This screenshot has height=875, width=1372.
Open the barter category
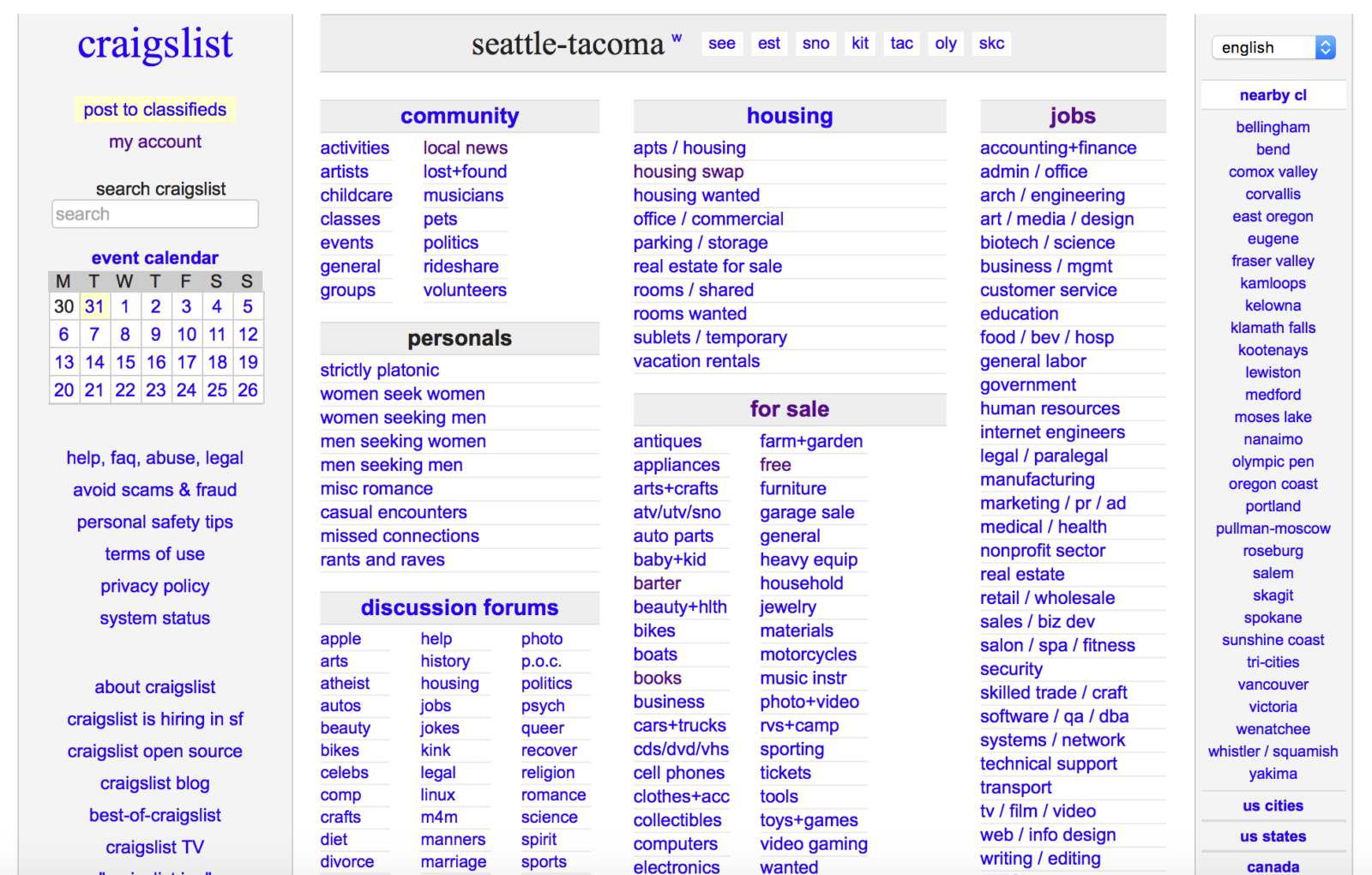[657, 583]
